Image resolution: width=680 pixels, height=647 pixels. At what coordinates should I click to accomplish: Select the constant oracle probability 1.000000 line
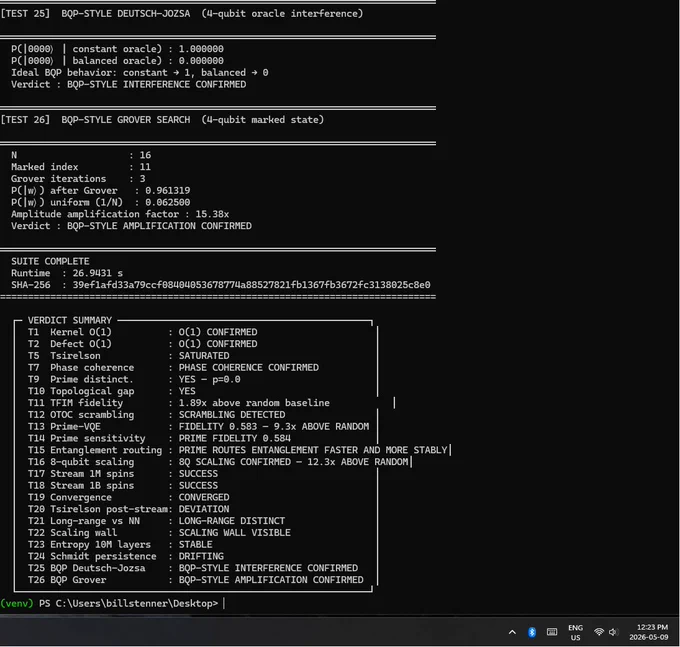(118, 49)
